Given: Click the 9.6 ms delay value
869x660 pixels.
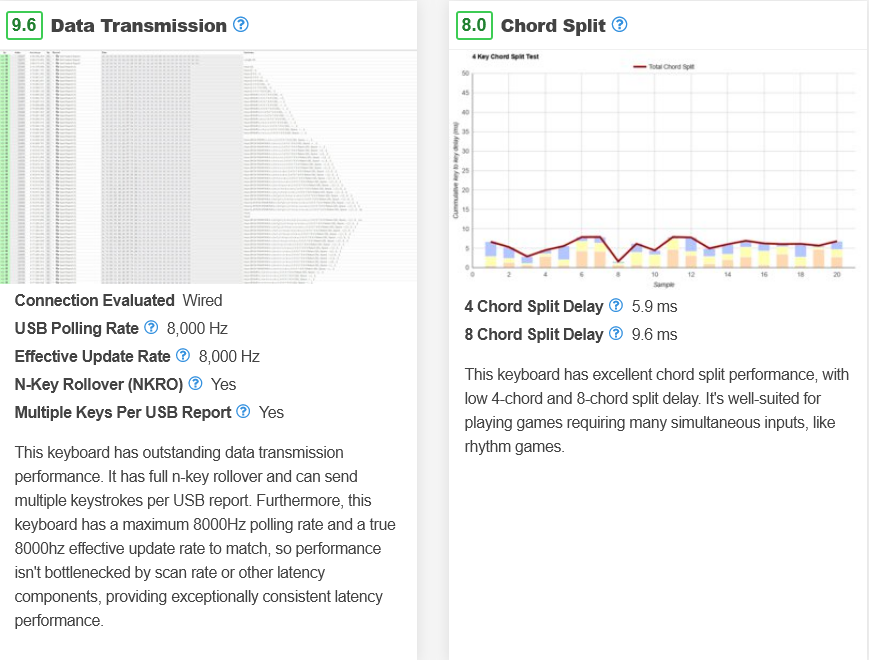Looking at the screenshot, I should (654, 334).
